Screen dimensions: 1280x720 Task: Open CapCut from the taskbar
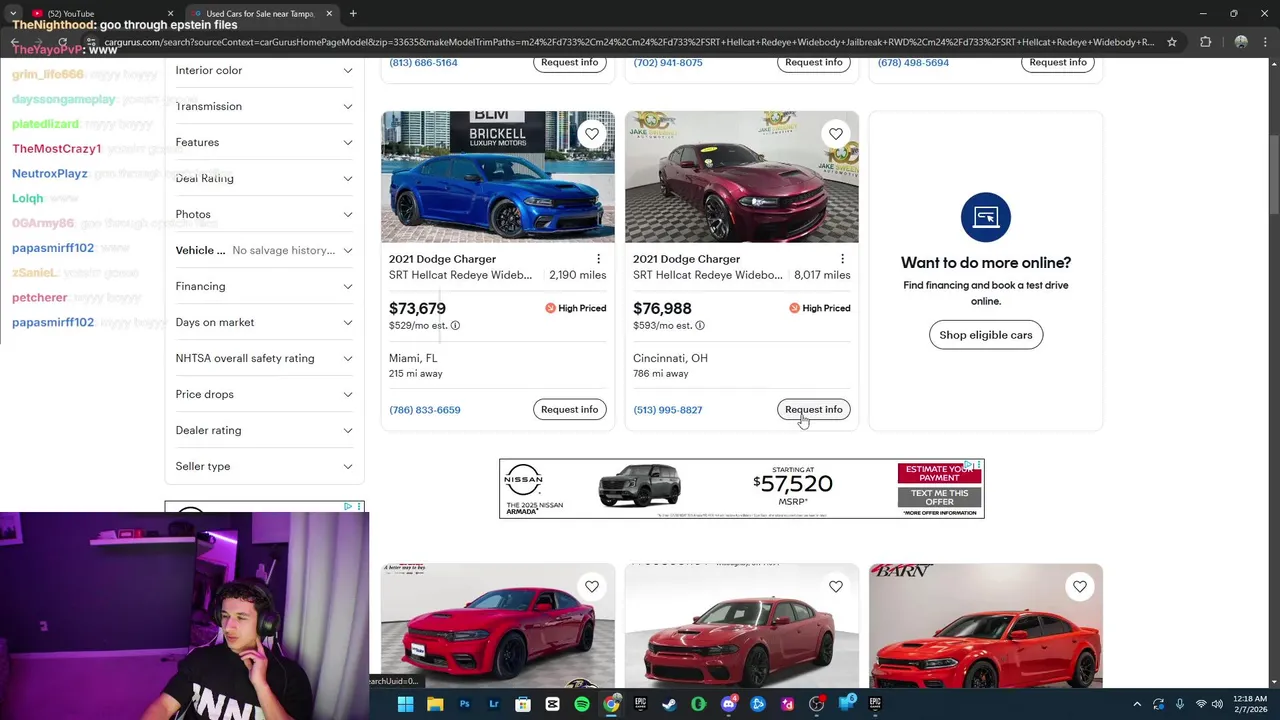point(552,704)
